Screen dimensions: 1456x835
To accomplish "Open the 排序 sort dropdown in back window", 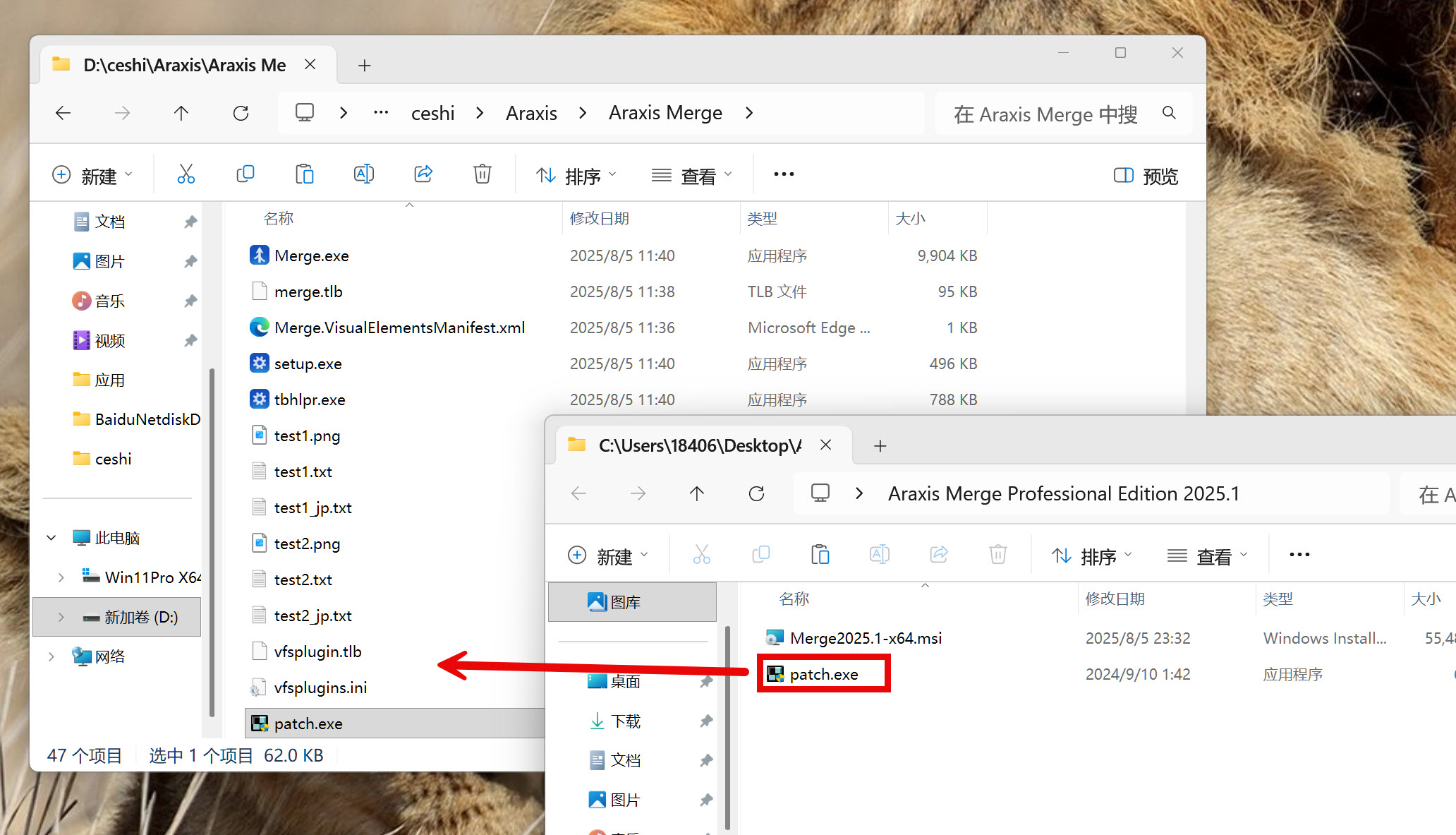I will pyautogui.click(x=576, y=176).
